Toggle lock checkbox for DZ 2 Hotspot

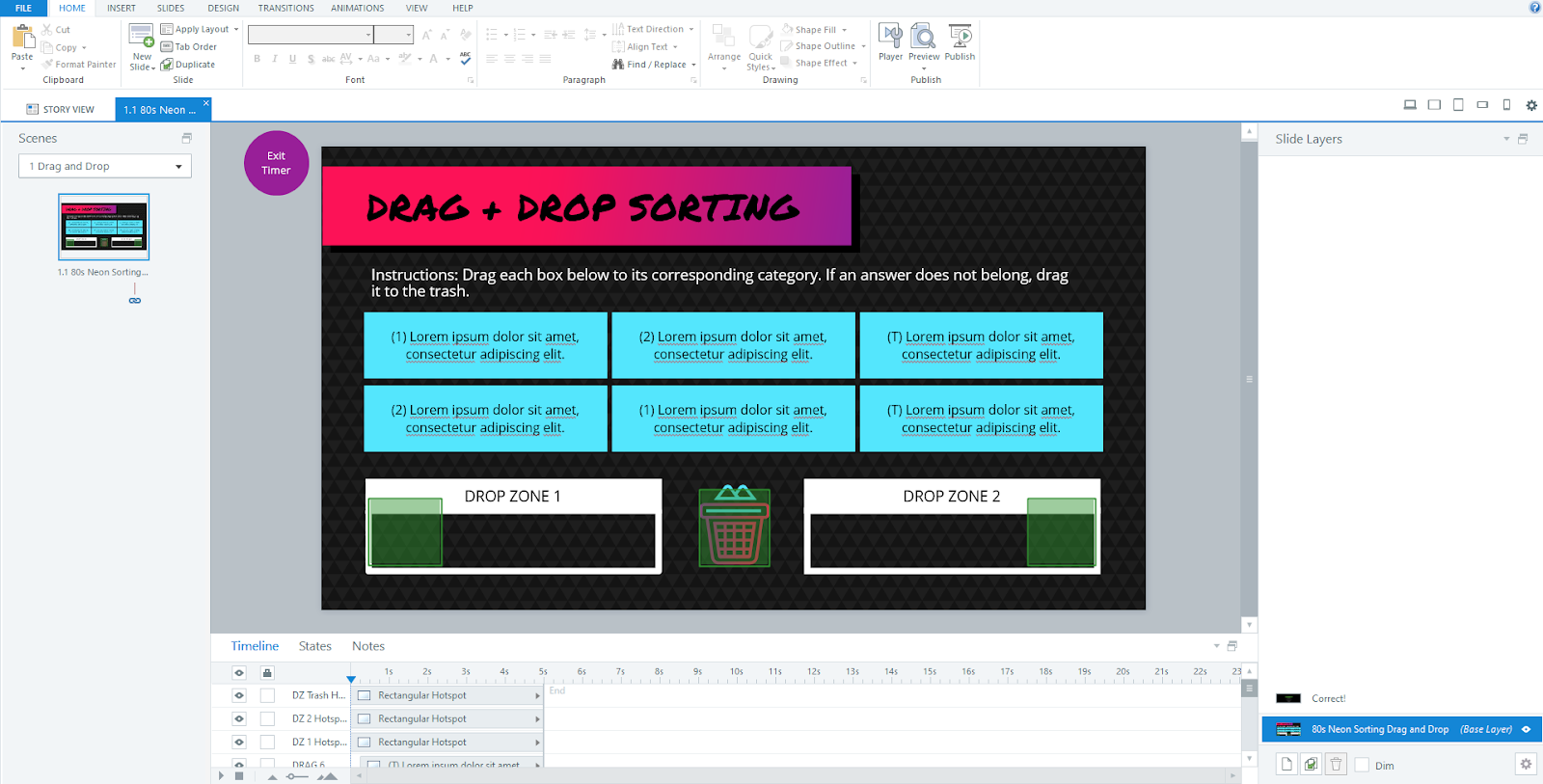pyautogui.click(x=268, y=718)
